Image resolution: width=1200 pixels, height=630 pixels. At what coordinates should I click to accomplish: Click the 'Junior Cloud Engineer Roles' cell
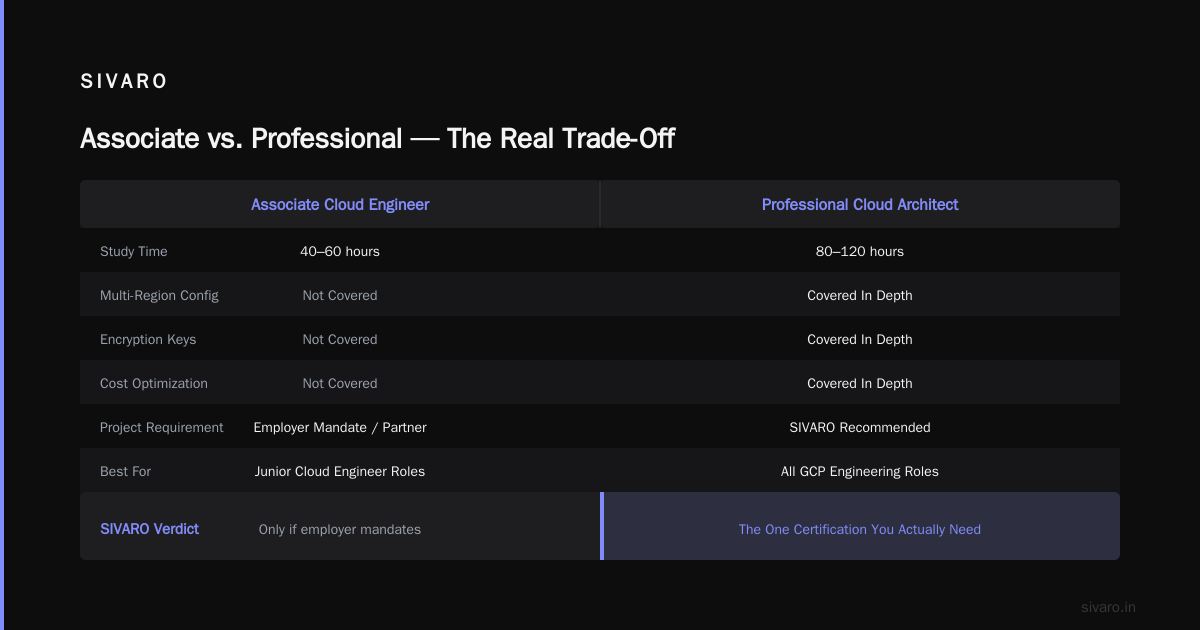(x=340, y=471)
